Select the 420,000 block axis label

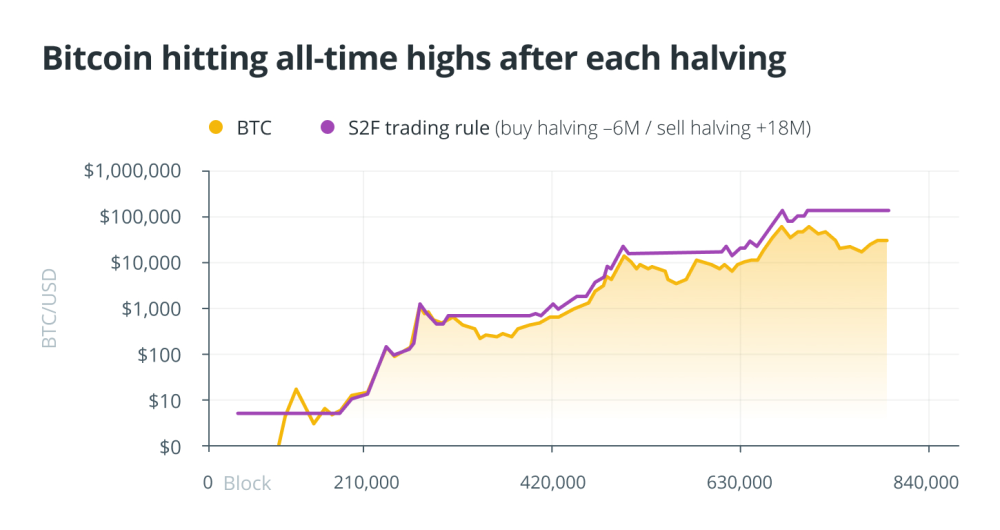point(553,483)
